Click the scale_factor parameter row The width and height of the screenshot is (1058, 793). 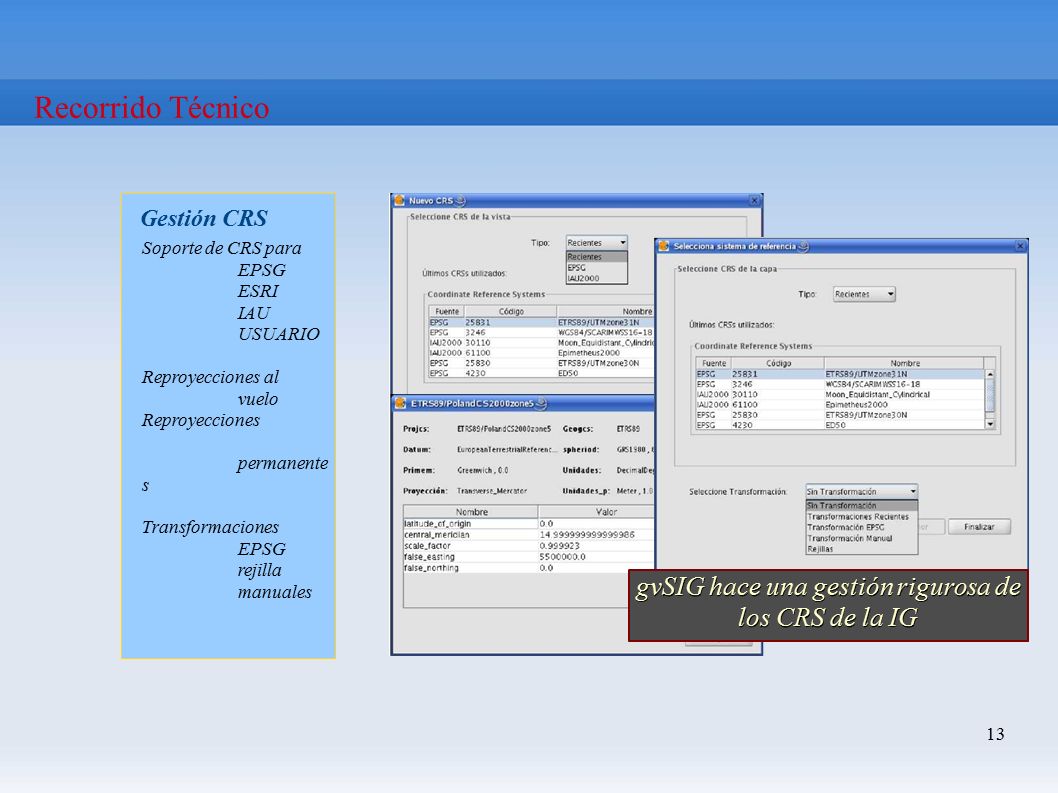529,545
